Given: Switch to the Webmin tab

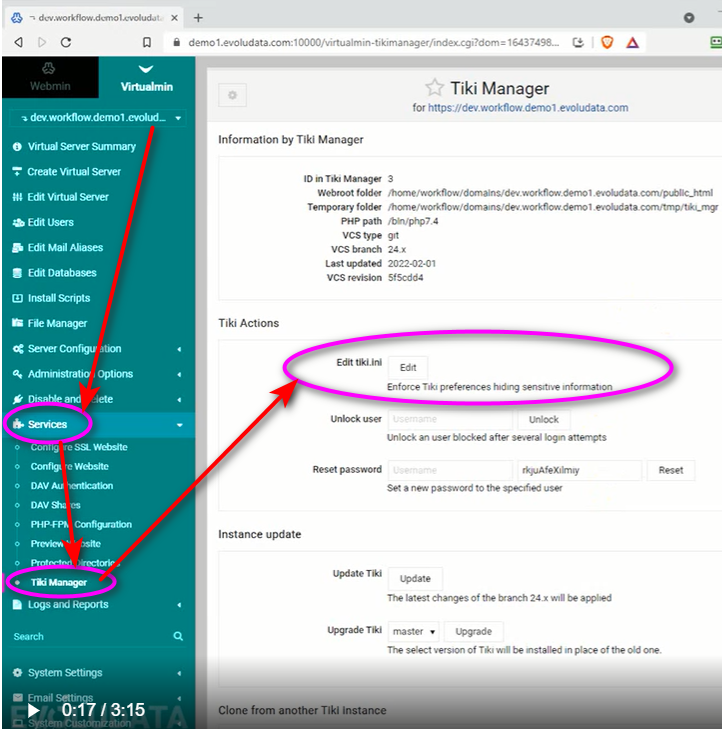Looking at the screenshot, I should pos(50,77).
